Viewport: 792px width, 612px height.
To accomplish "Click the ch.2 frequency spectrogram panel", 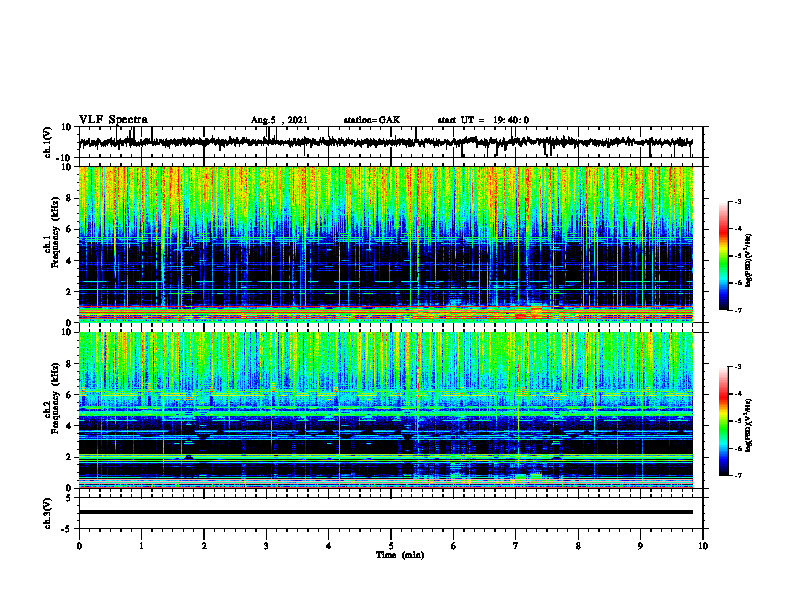I will pyautogui.click(x=386, y=410).
